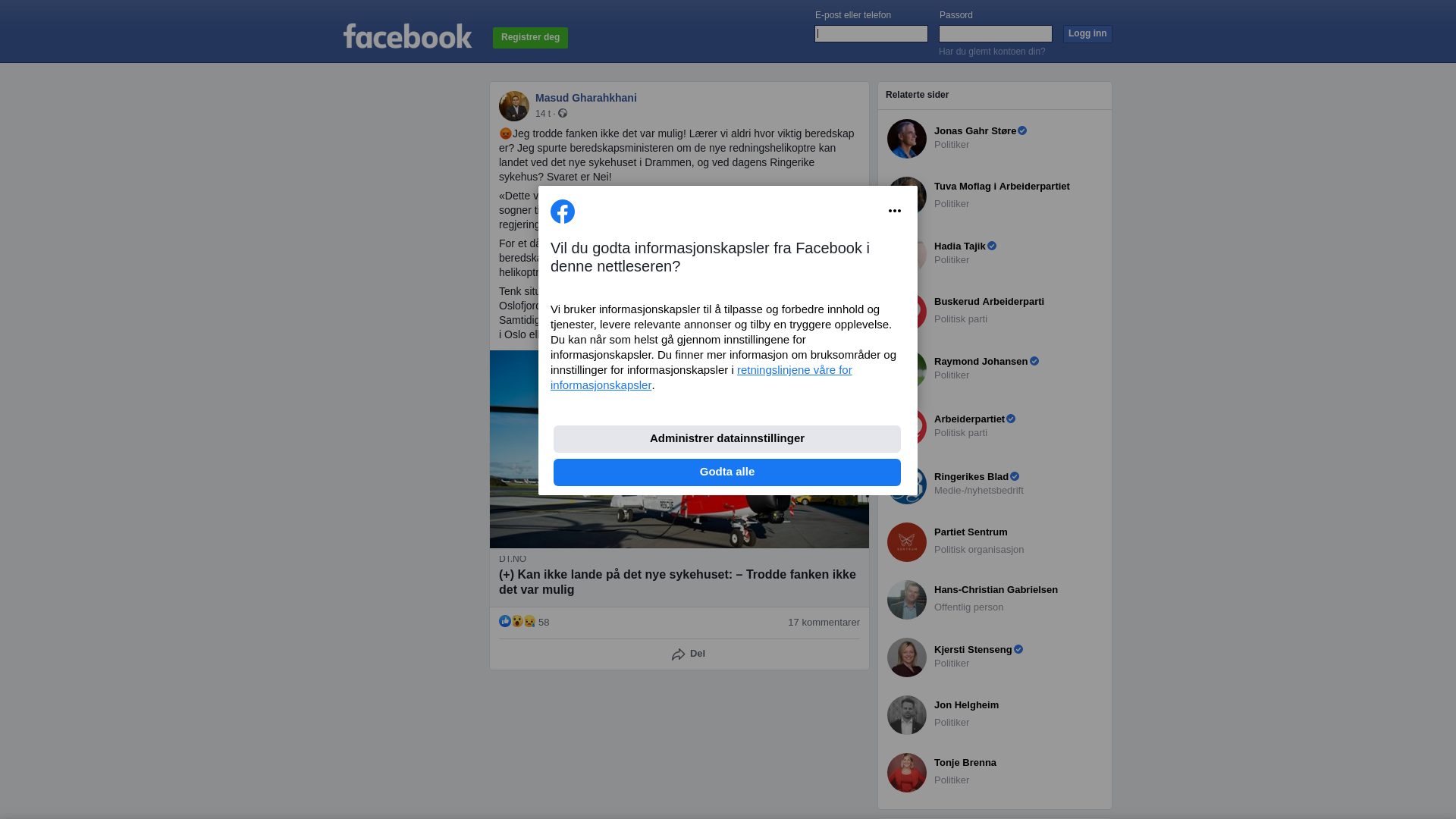Screen dimensions: 1456x819
Task: Open Kjersti Stenseng's page link
Action: coord(973,650)
